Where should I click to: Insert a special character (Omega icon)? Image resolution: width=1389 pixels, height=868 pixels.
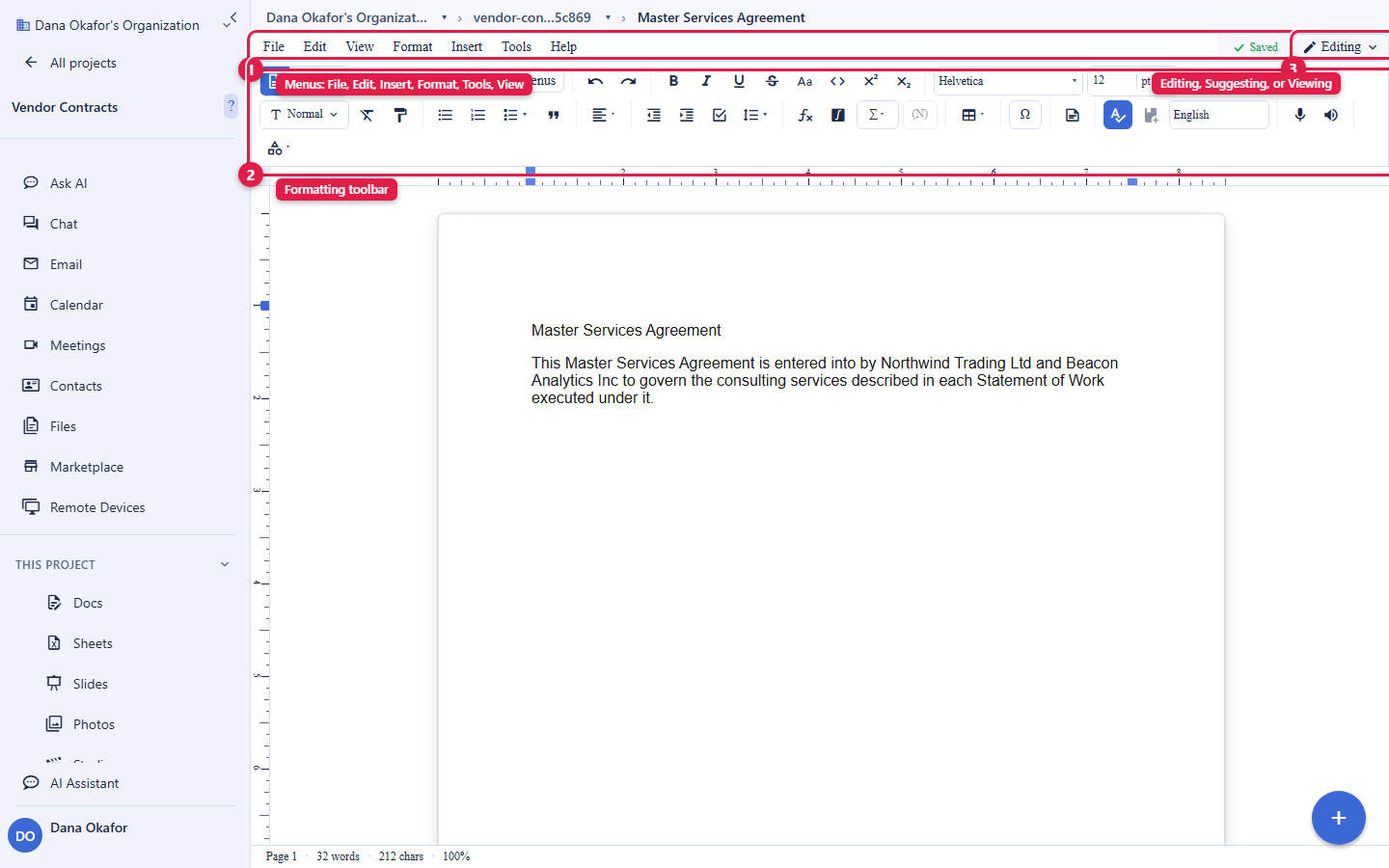pyautogui.click(x=1025, y=115)
